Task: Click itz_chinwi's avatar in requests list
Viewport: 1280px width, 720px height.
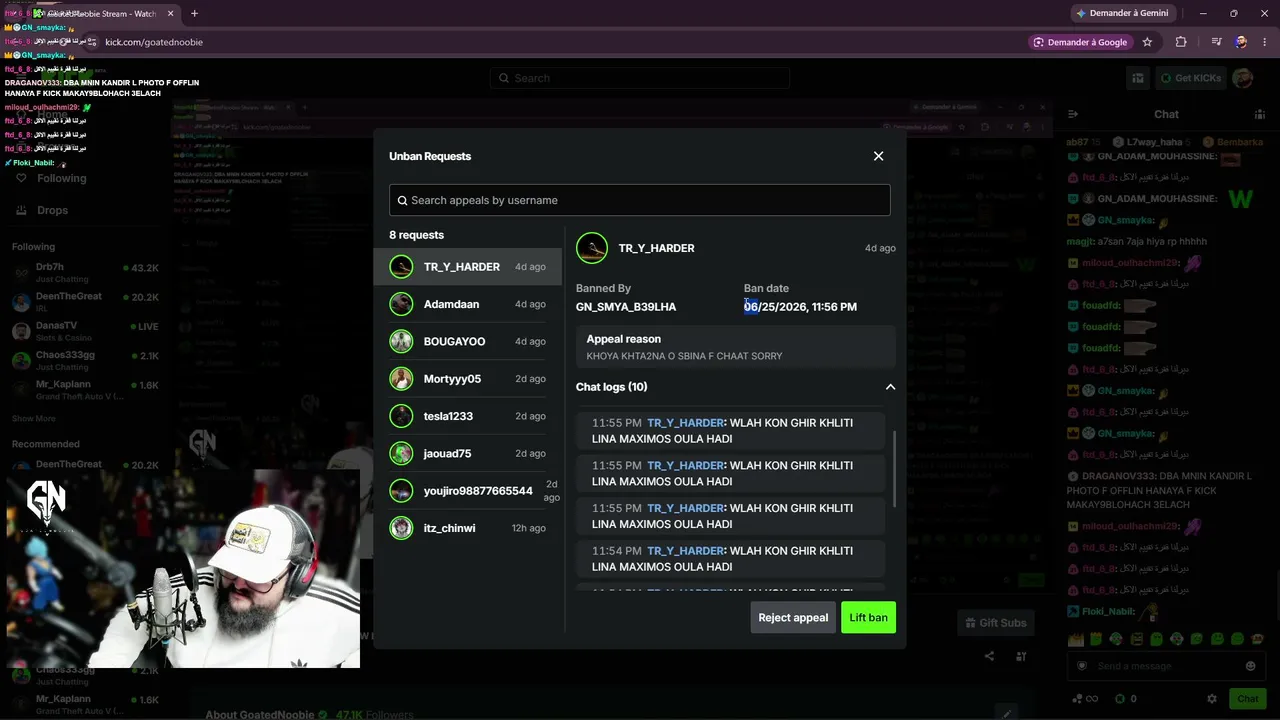Action: pos(401,528)
